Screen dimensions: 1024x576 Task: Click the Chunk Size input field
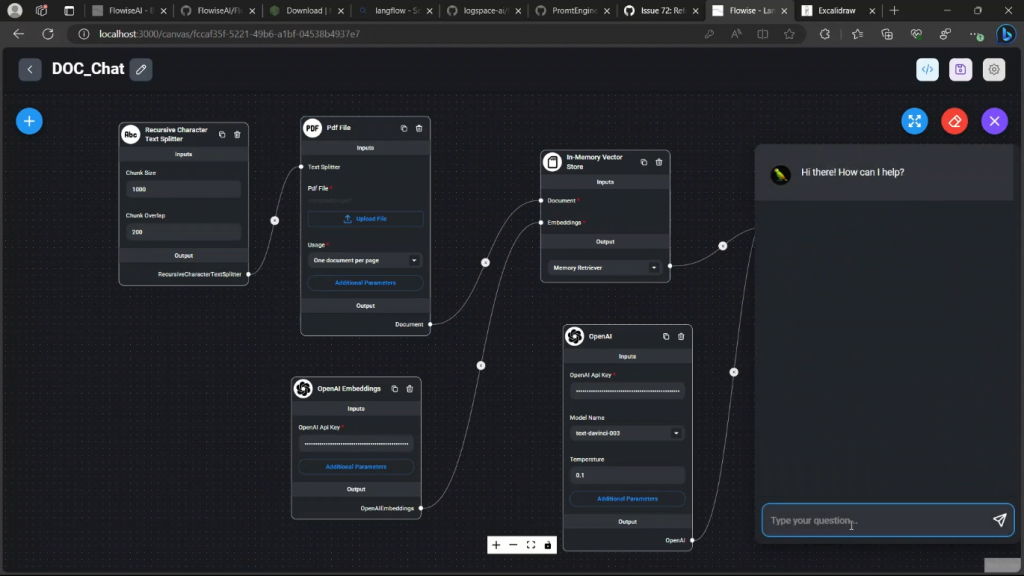pyautogui.click(x=183, y=189)
